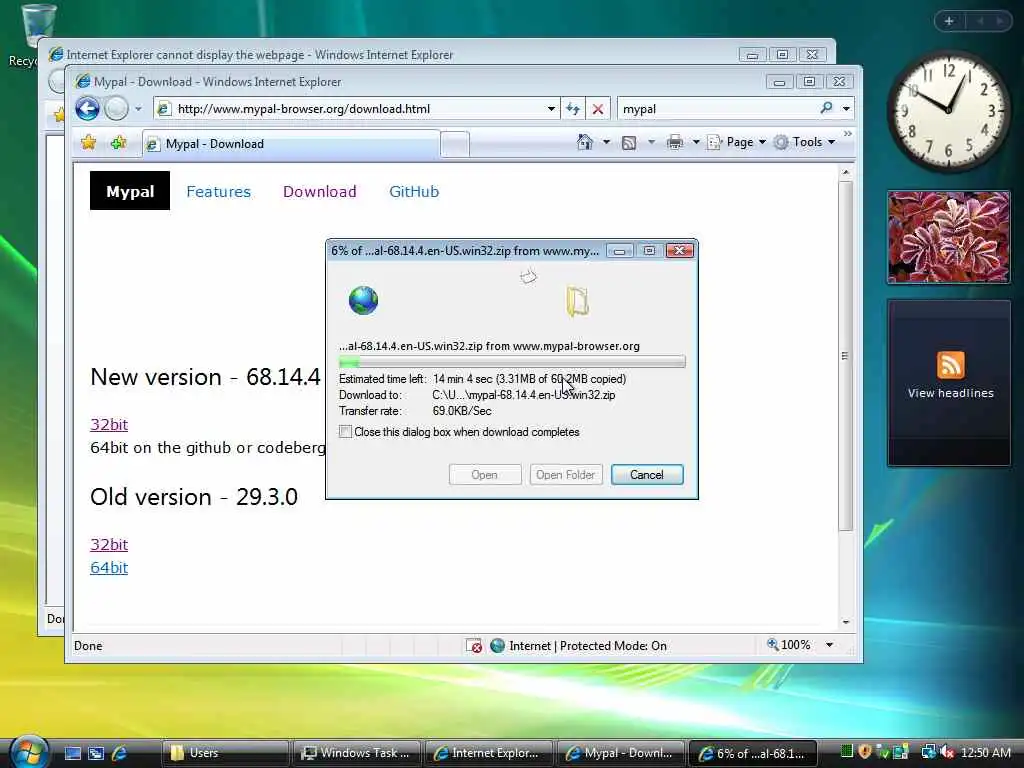Click the volume muted tray icon
The width and height of the screenshot is (1024, 768).
point(948,753)
